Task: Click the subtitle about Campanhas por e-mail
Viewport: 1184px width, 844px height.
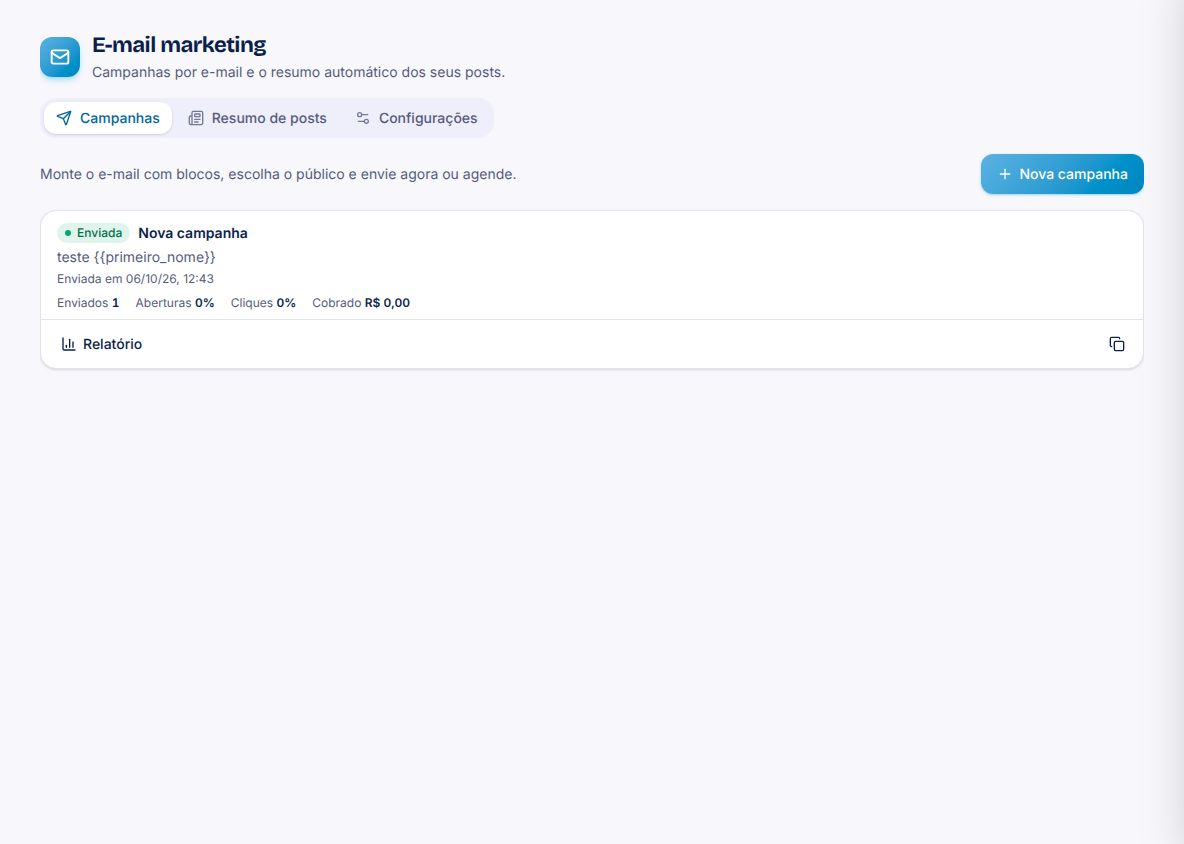Action: tap(298, 72)
